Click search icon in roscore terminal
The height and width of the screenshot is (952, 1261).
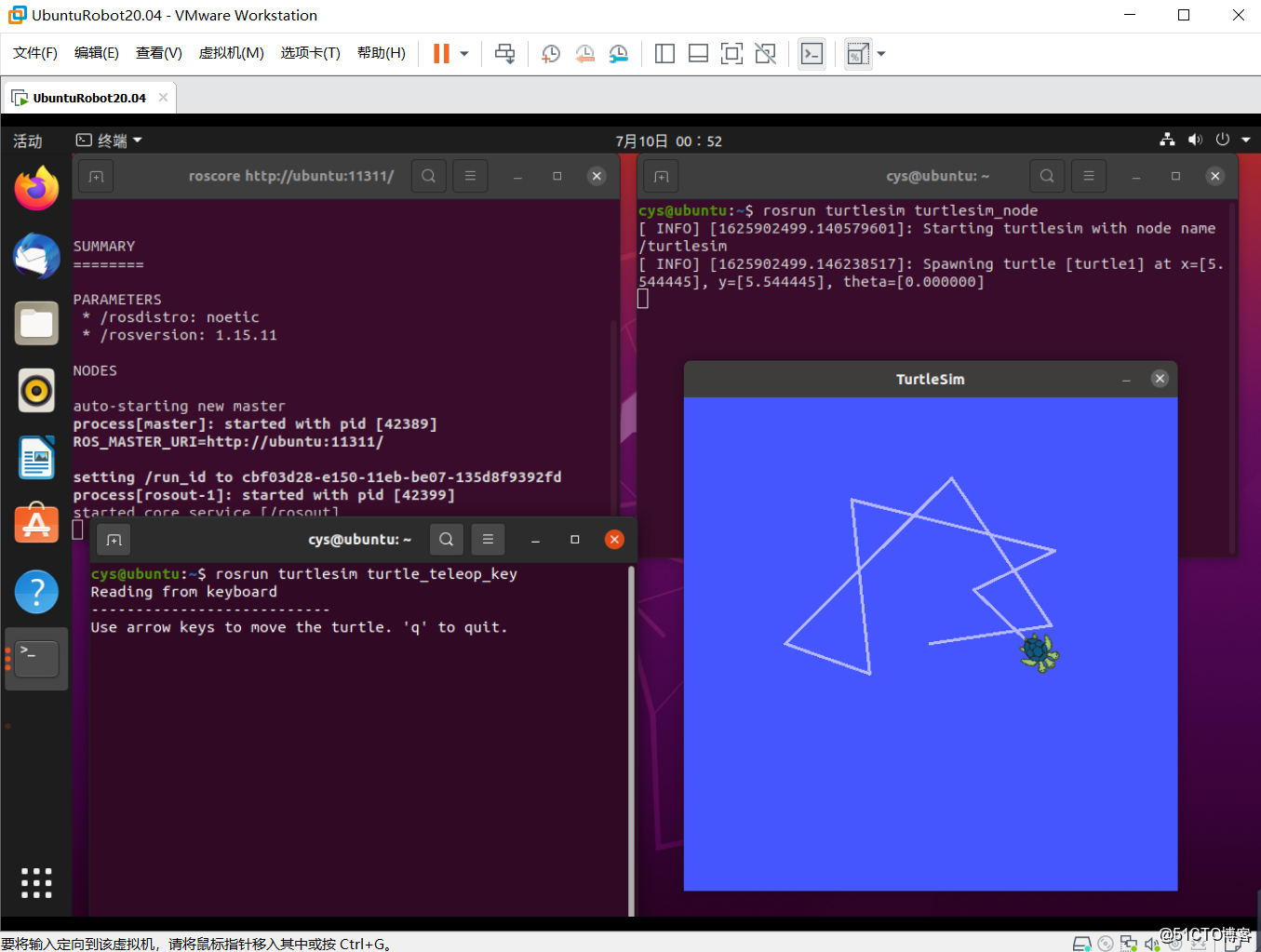click(428, 176)
